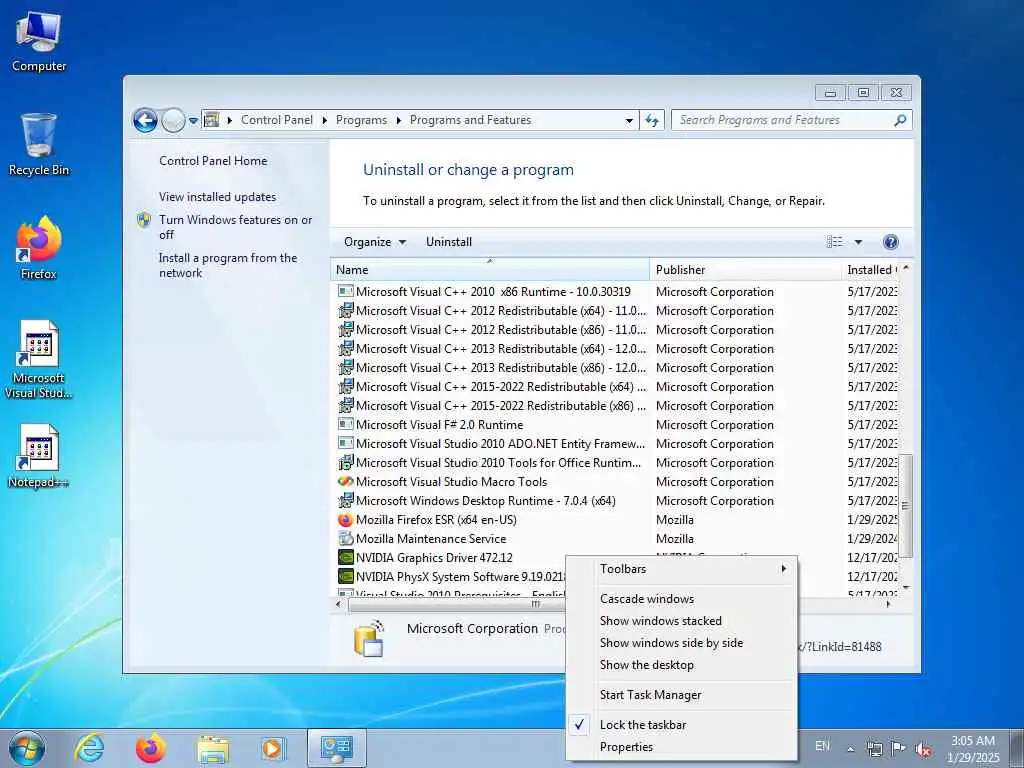
Task: Sort list by Name column header
Action: pos(490,270)
